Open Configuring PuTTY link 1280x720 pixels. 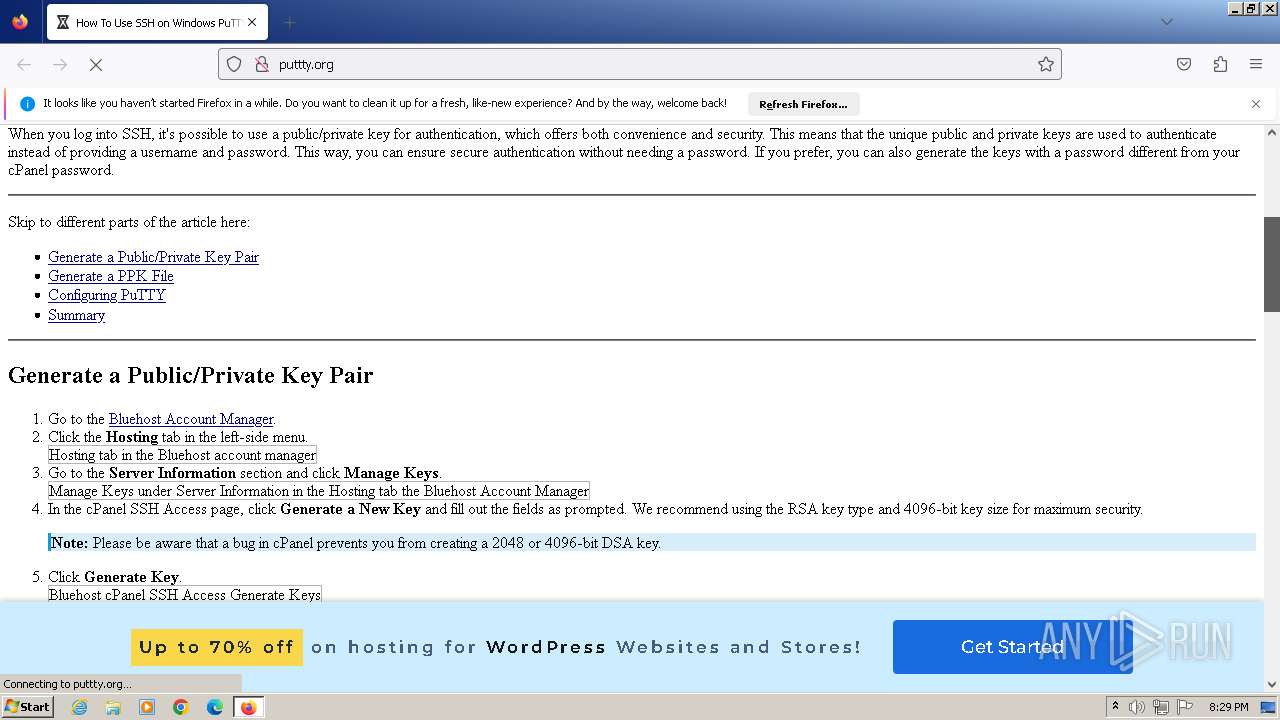coord(107,295)
